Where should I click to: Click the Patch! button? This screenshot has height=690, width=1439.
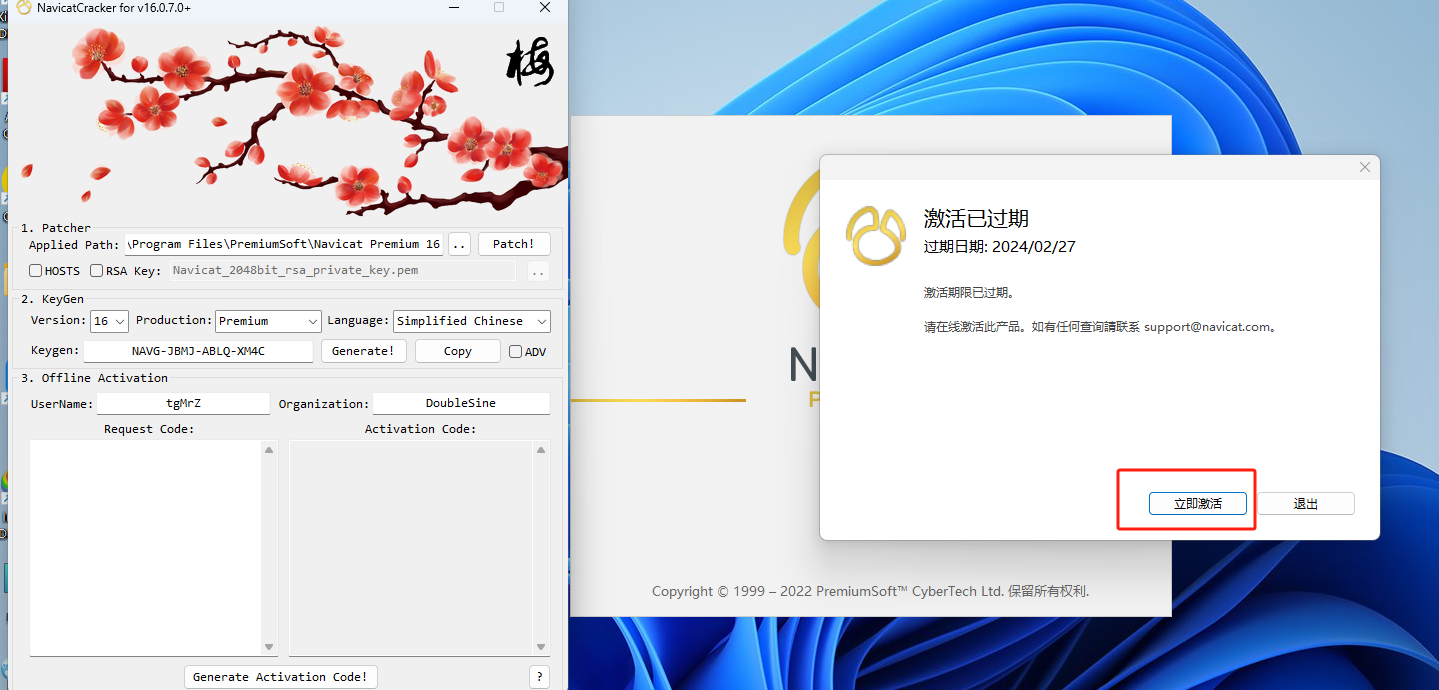click(514, 244)
